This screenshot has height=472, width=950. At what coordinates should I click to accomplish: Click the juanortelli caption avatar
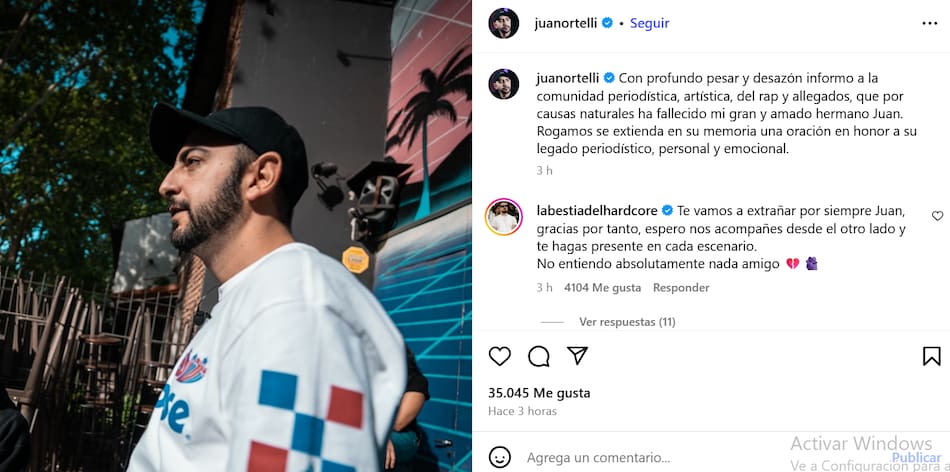503,84
